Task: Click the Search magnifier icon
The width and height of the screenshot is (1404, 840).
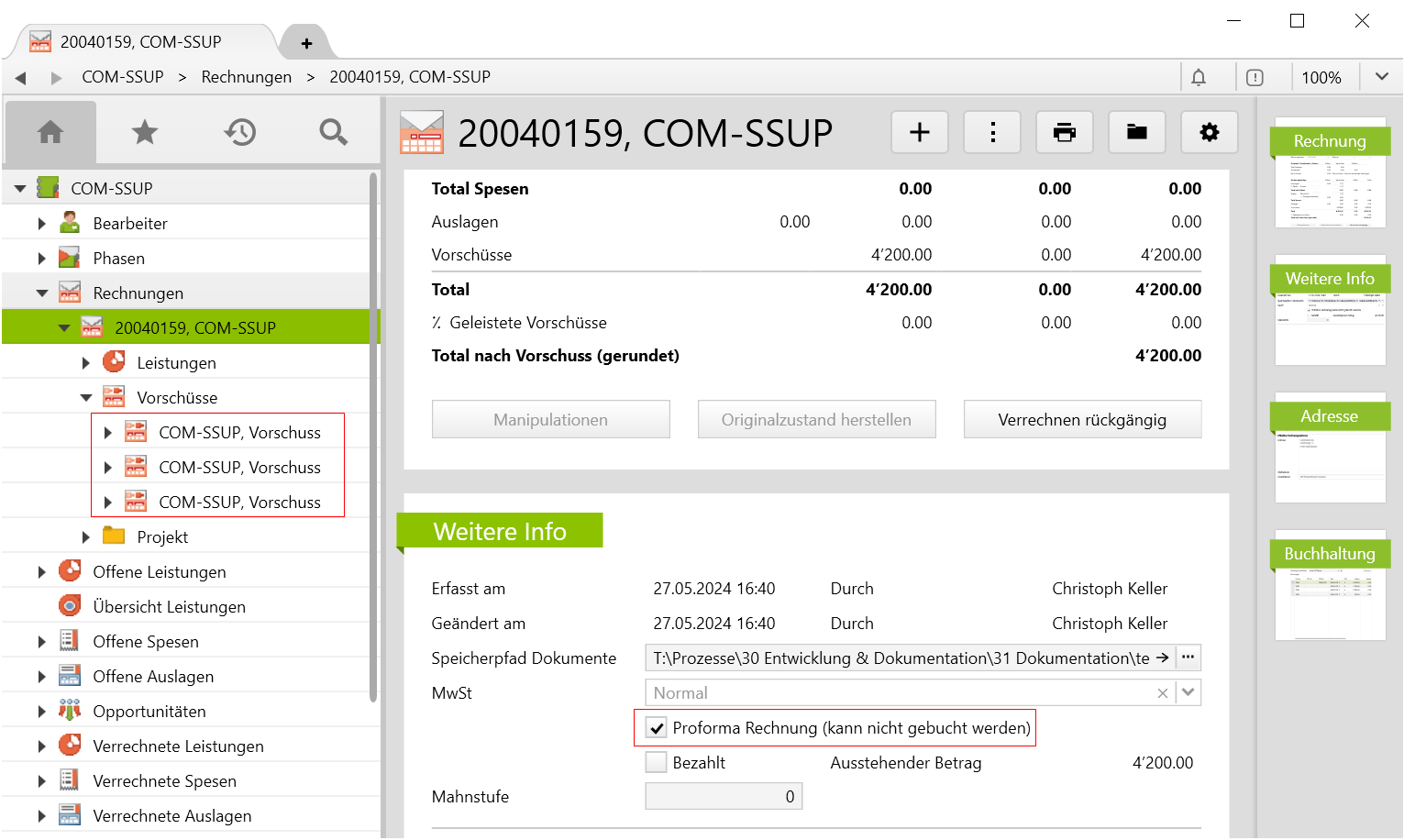Action: (x=333, y=132)
